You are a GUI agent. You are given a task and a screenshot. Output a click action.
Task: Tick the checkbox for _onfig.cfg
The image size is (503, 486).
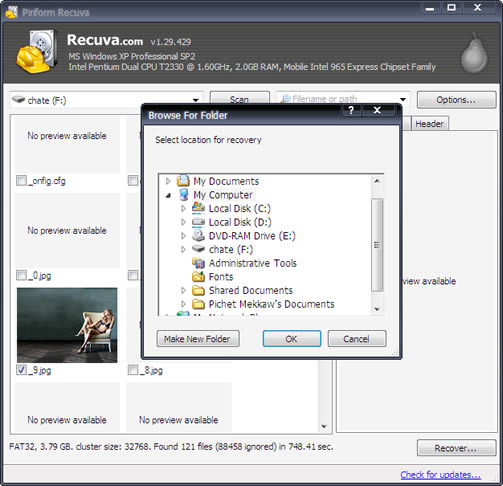(21, 181)
